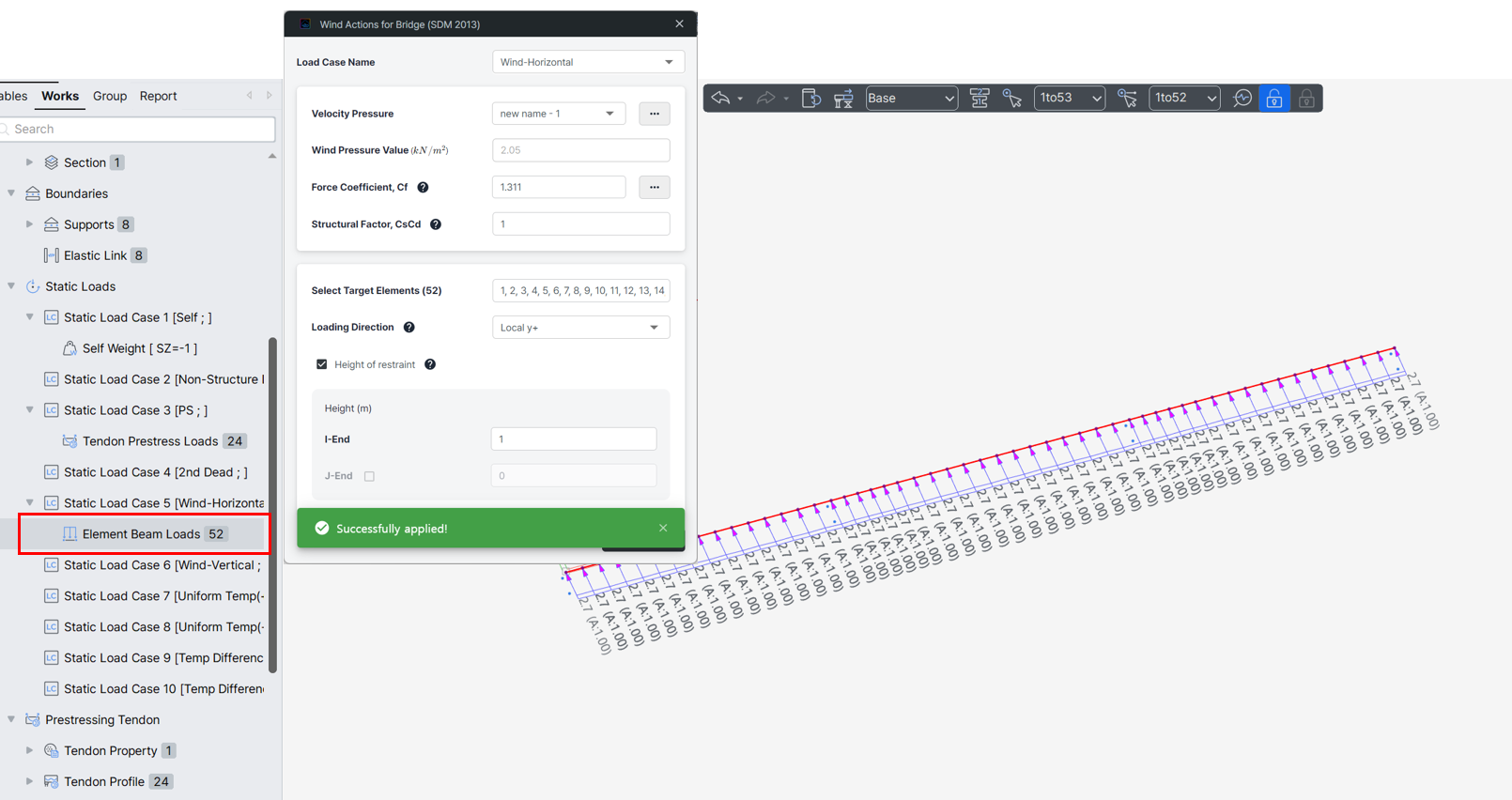Open the Load Case Name dropdown

pyautogui.click(x=588, y=62)
